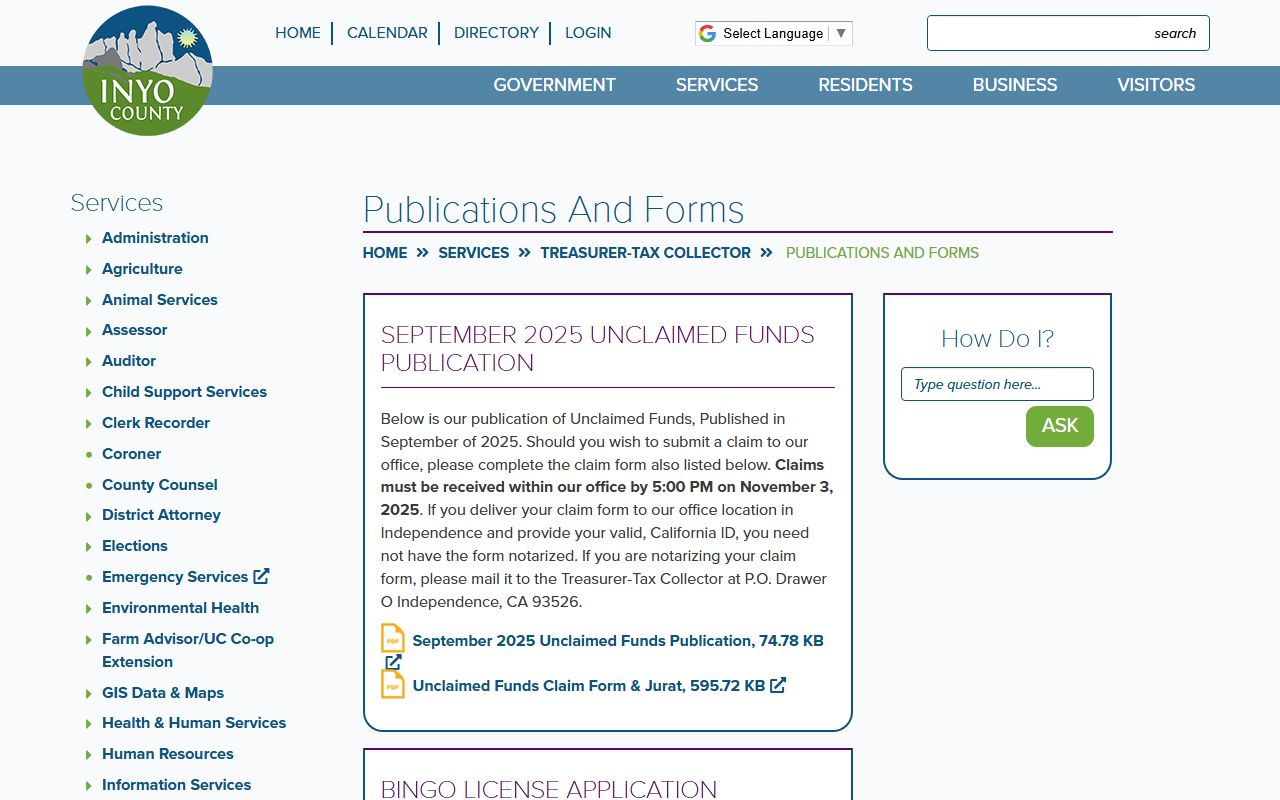Expand the Child Support Services arrow
Screen dimensions: 1280x800
point(89,393)
